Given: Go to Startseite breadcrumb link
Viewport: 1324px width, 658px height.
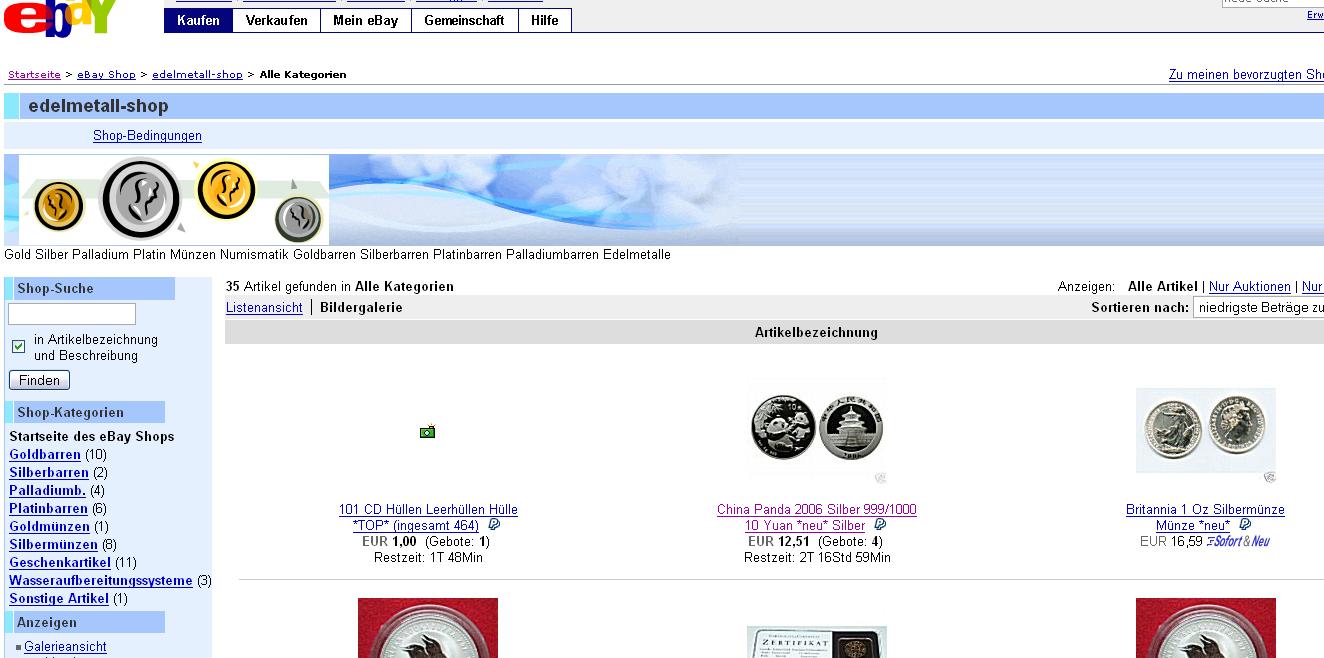Looking at the screenshot, I should coord(34,75).
